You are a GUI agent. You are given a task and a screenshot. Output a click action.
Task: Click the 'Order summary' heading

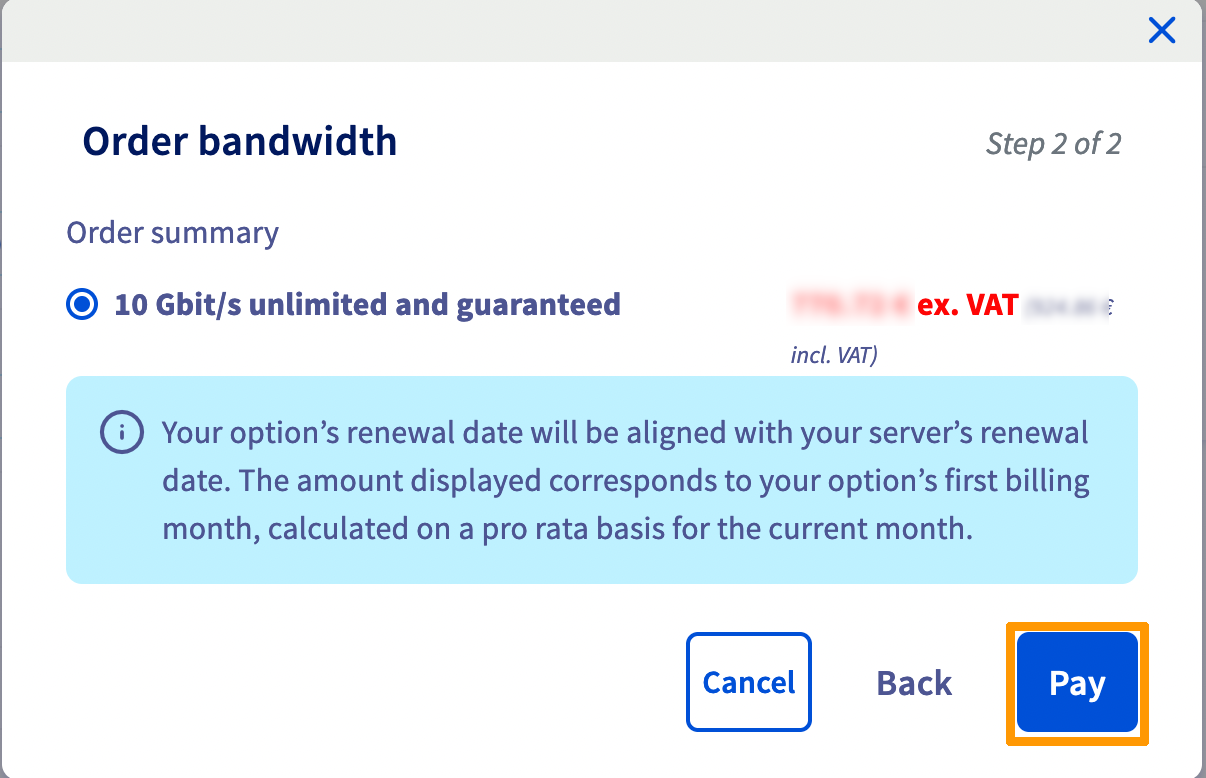pos(172,233)
